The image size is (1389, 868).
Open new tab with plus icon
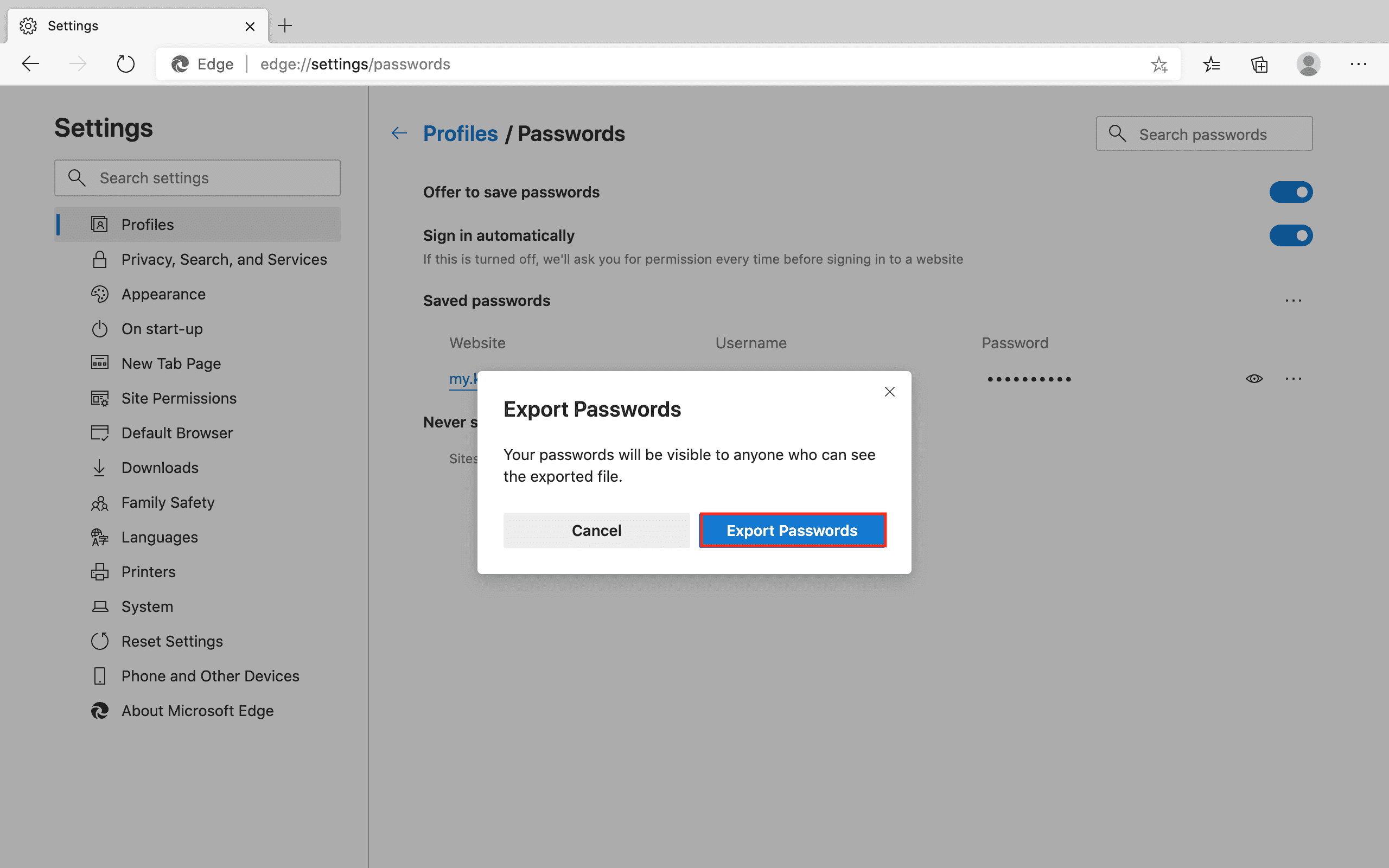(285, 26)
